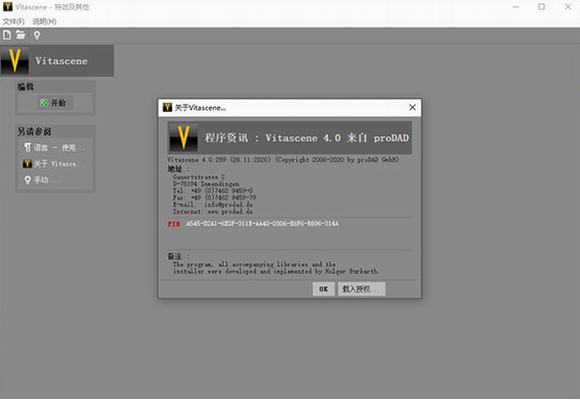Click the large V logo in the dialog banner

click(183, 137)
